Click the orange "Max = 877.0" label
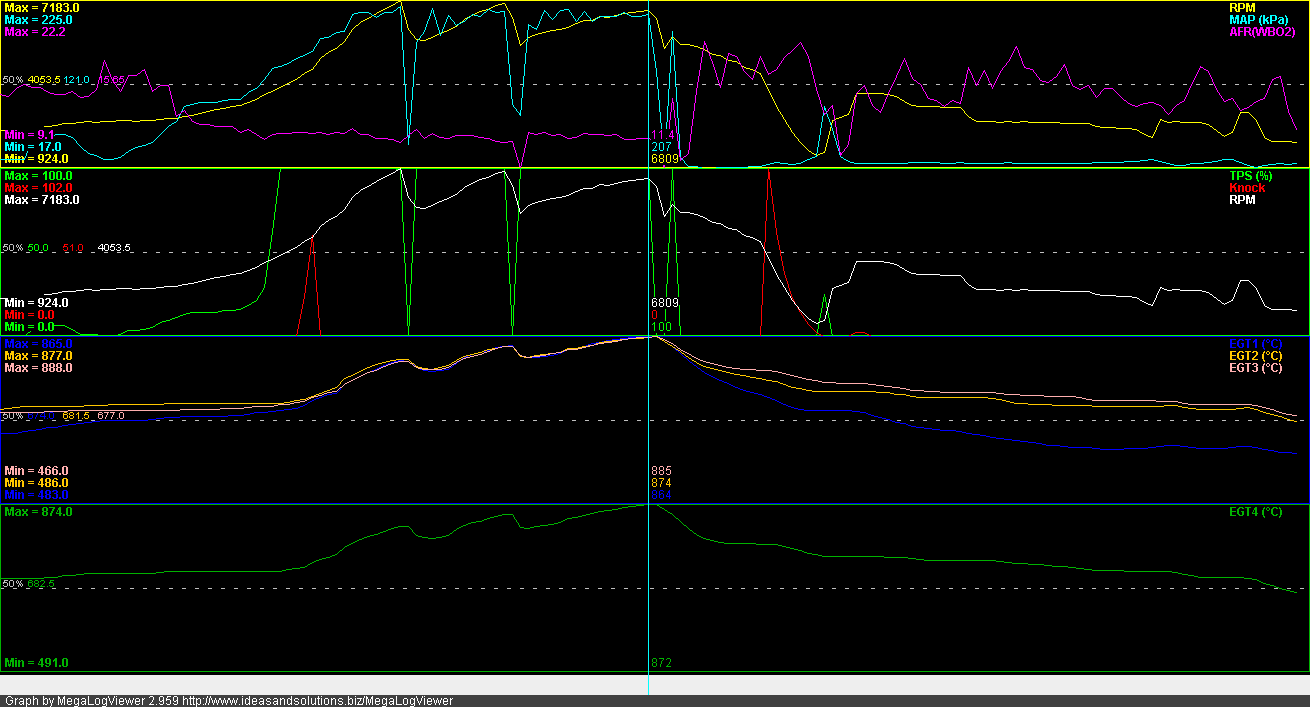 click(38, 356)
